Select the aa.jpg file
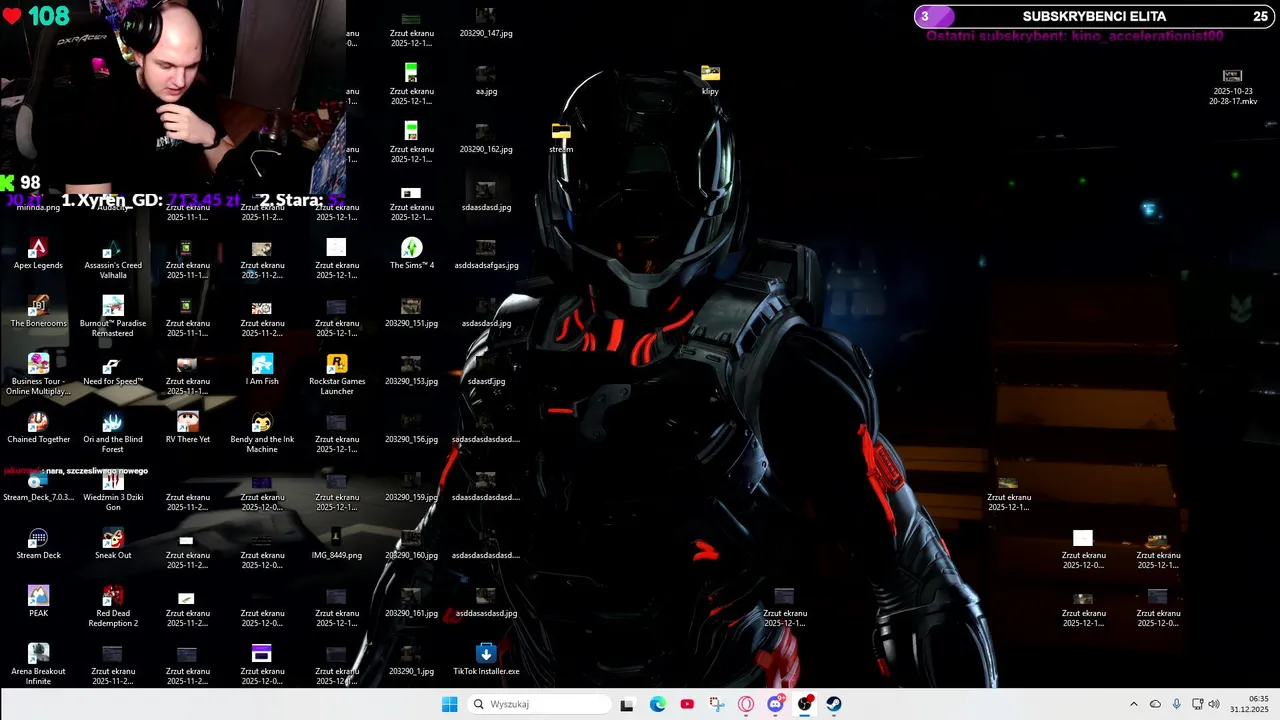Screen dimensions: 1280x720 pos(486,80)
